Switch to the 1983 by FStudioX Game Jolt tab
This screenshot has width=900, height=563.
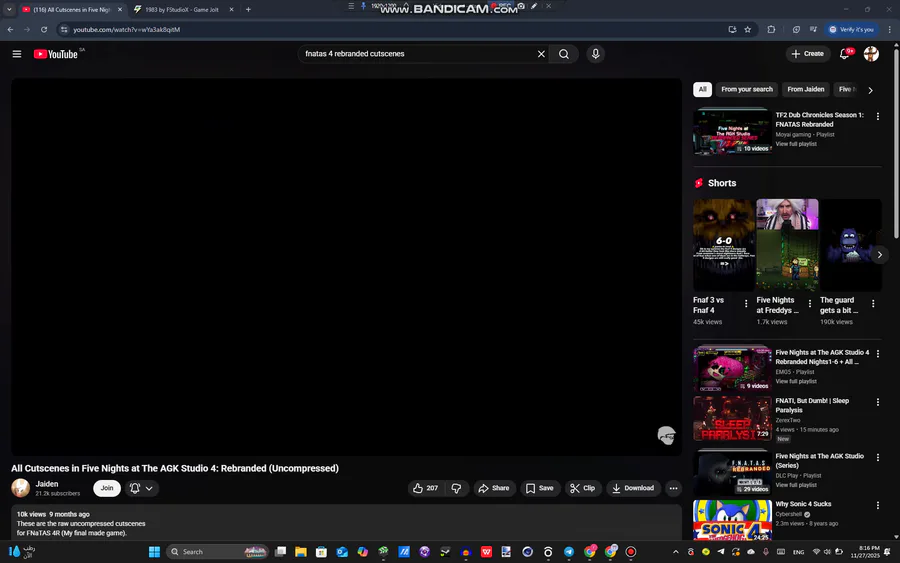(x=182, y=9)
